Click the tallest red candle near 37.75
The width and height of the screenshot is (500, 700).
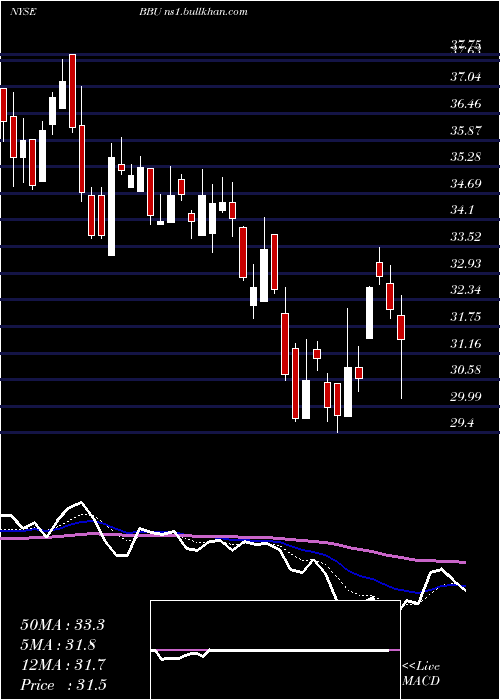pyautogui.click(x=72, y=91)
